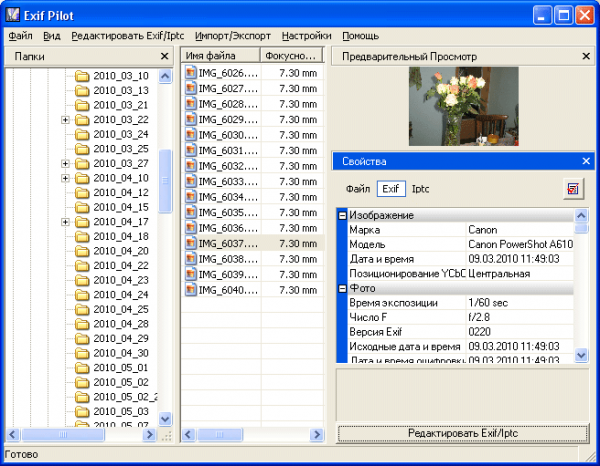Click the IMG_6026 file image icon
Image resolution: width=600 pixels, height=466 pixels.
pyautogui.click(x=190, y=74)
